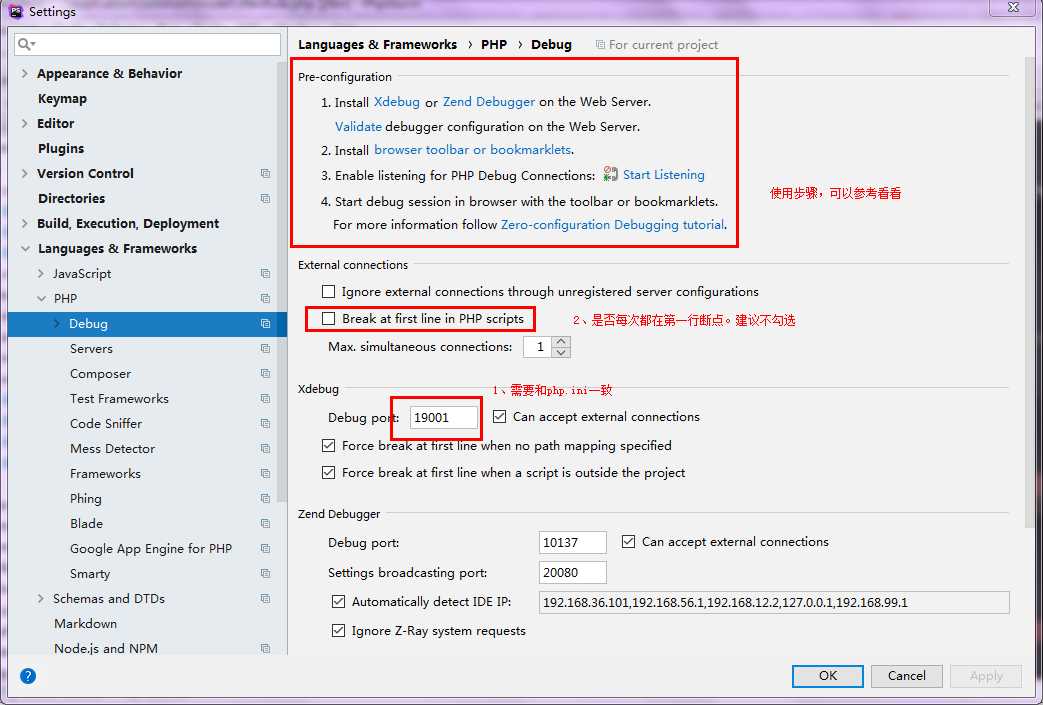
Task: Expand the Debug node arrow
Action: point(57,323)
